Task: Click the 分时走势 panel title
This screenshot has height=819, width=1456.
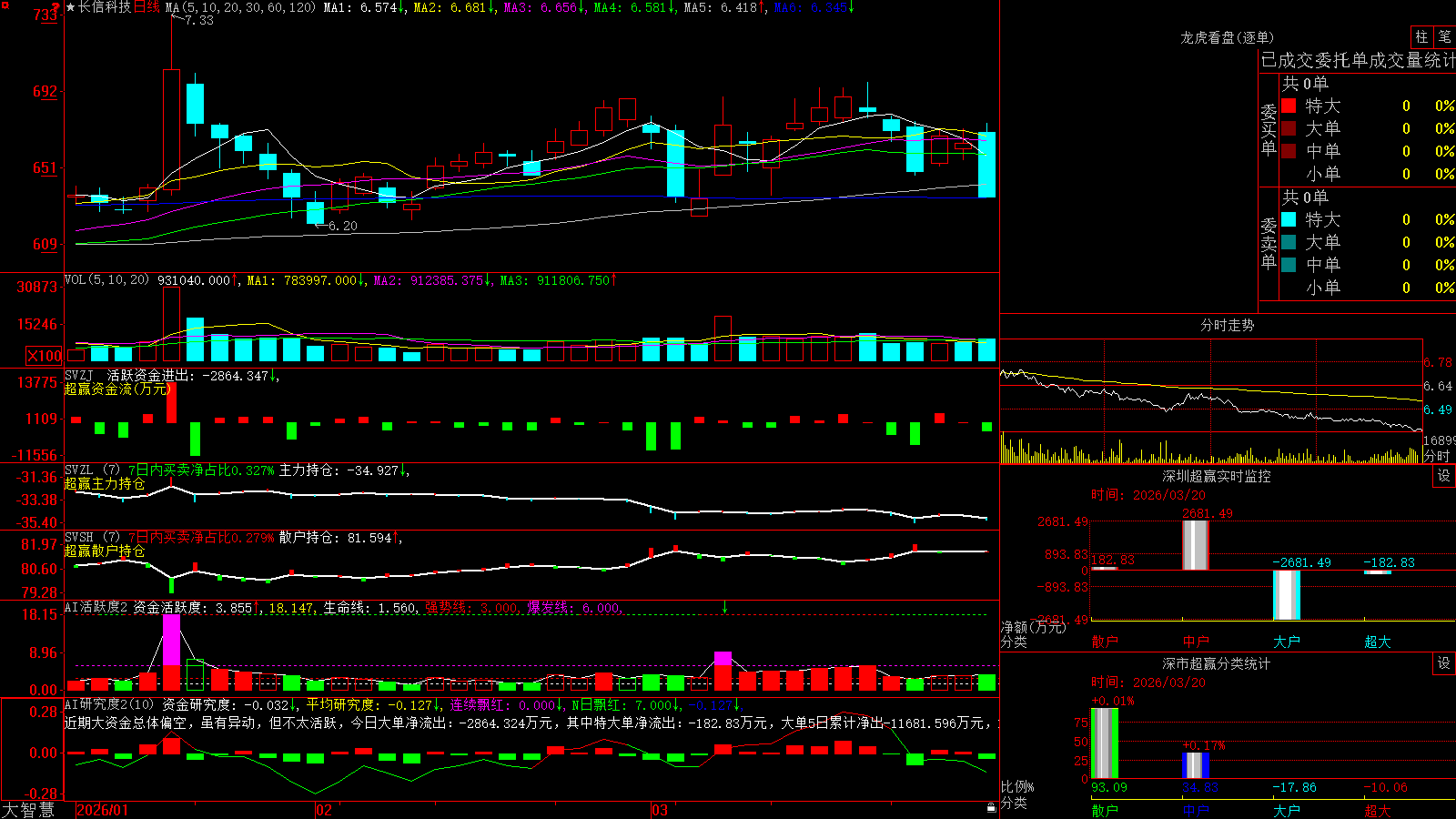Action: 1227,325
